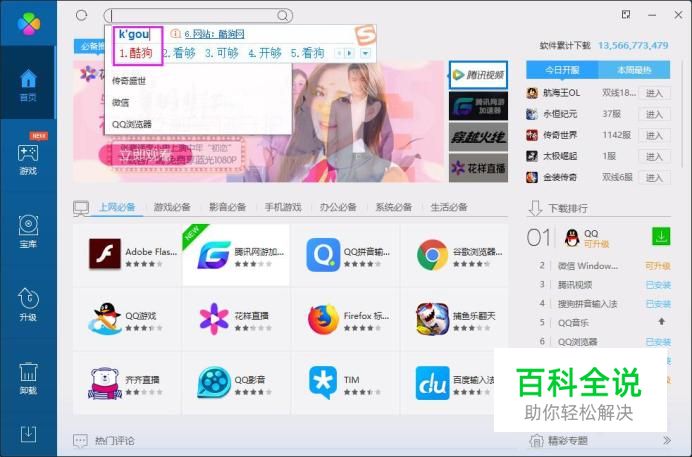
Task: Select IME candidate 1. 酷狗
Action: tap(136, 53)
